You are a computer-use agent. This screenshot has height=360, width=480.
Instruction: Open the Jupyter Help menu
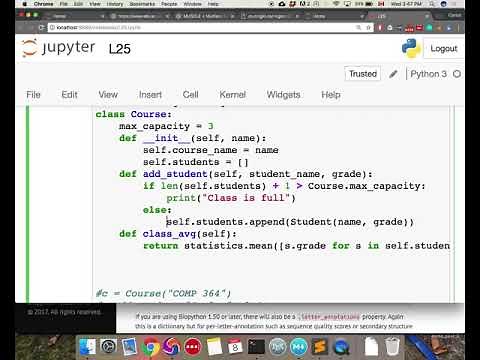[x=331, y=95]
